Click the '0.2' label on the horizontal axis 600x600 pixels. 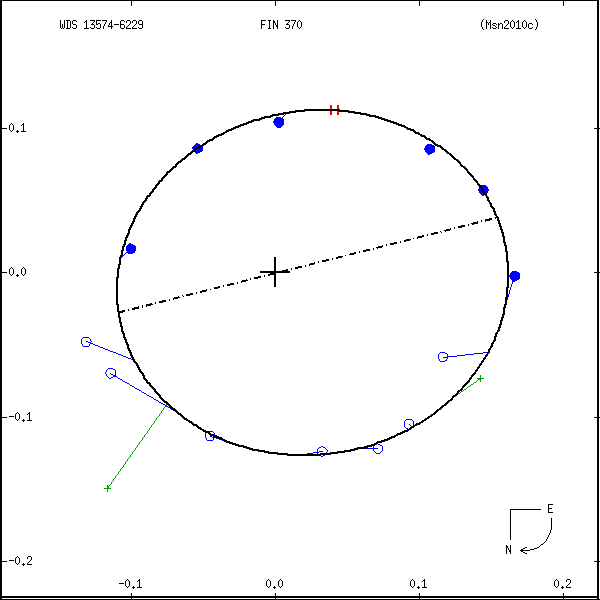tap(562, 584)
